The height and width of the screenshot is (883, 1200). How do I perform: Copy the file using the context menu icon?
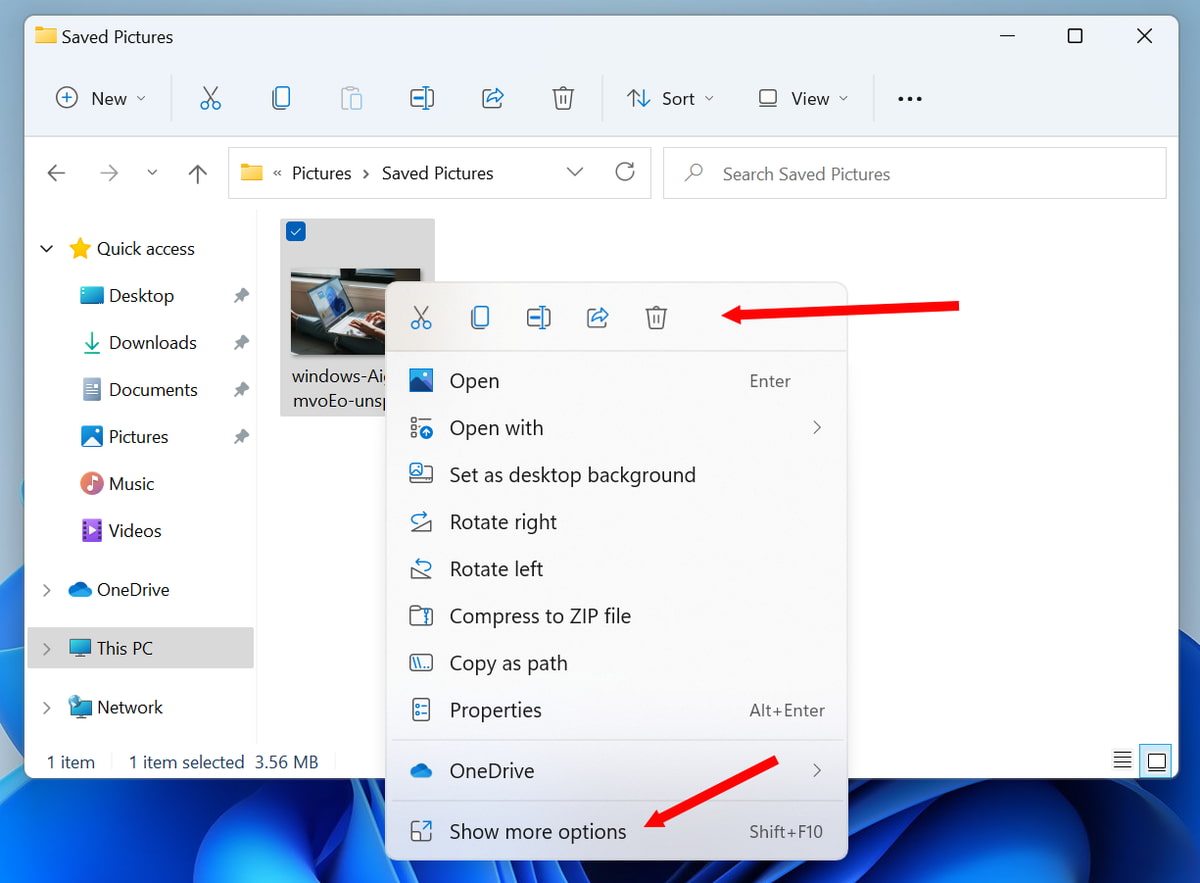point(480,318)
